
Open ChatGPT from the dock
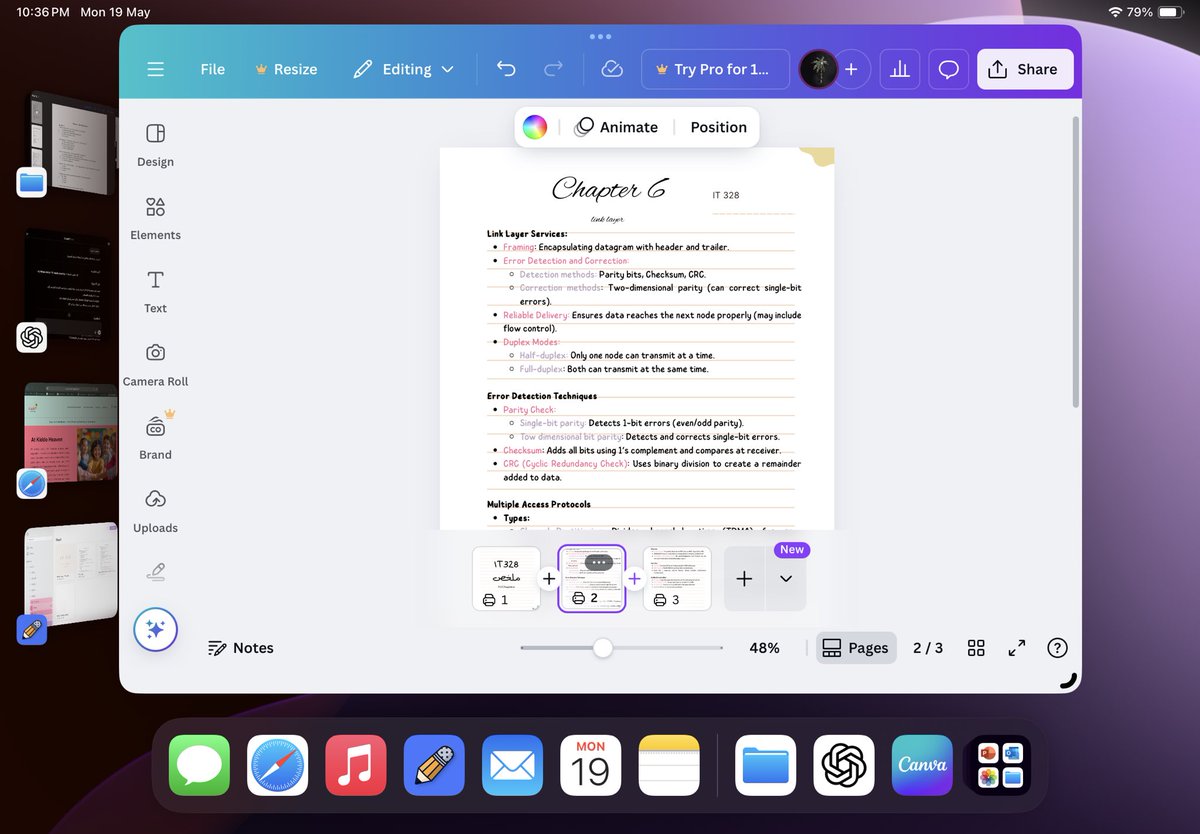[844, 766]
